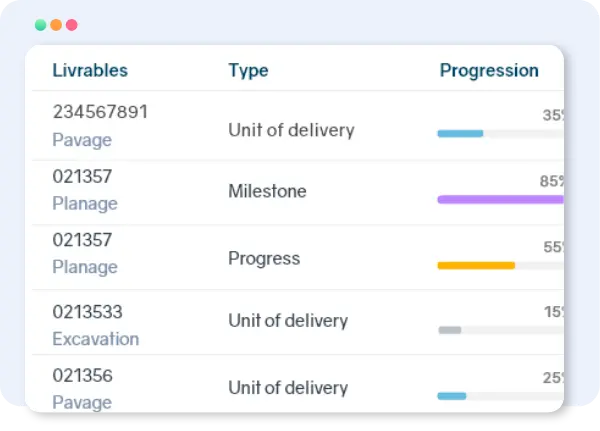This screenshot has width=600, height=431.
Task: Click Unit of delivery in Excavation row
Action: [288, 321]
